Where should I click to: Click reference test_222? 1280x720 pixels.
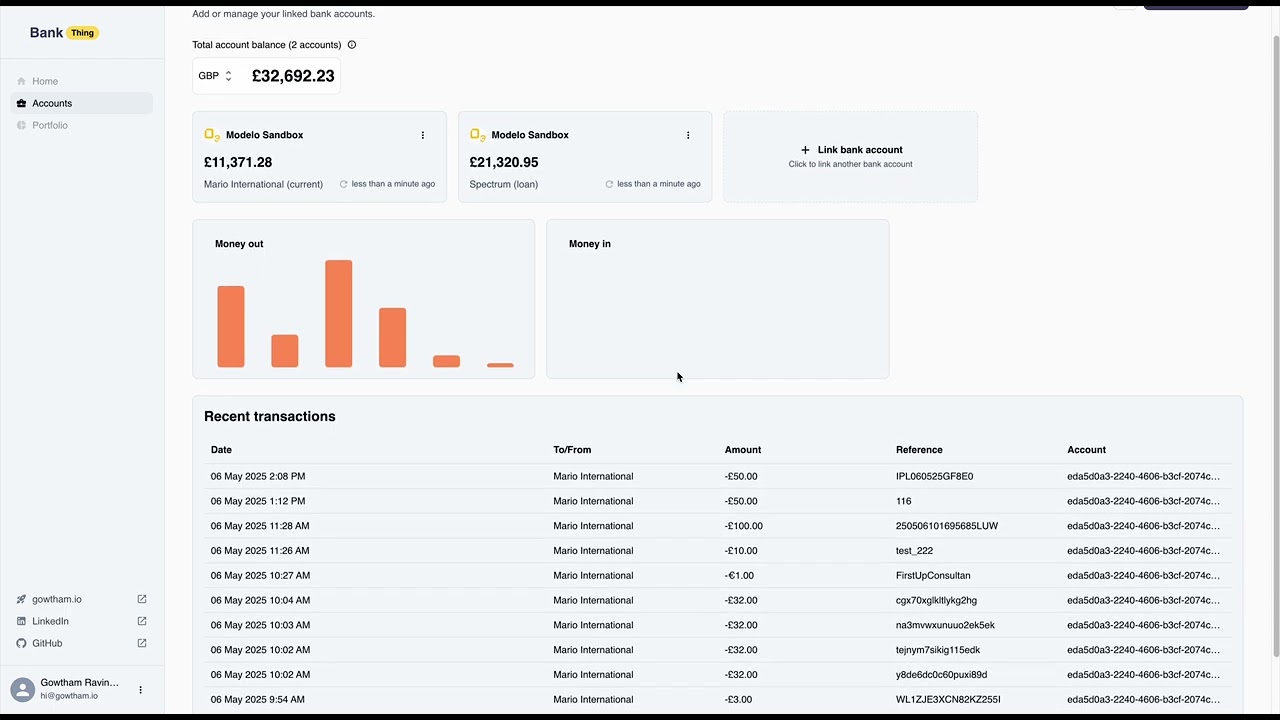coord(914,551)
